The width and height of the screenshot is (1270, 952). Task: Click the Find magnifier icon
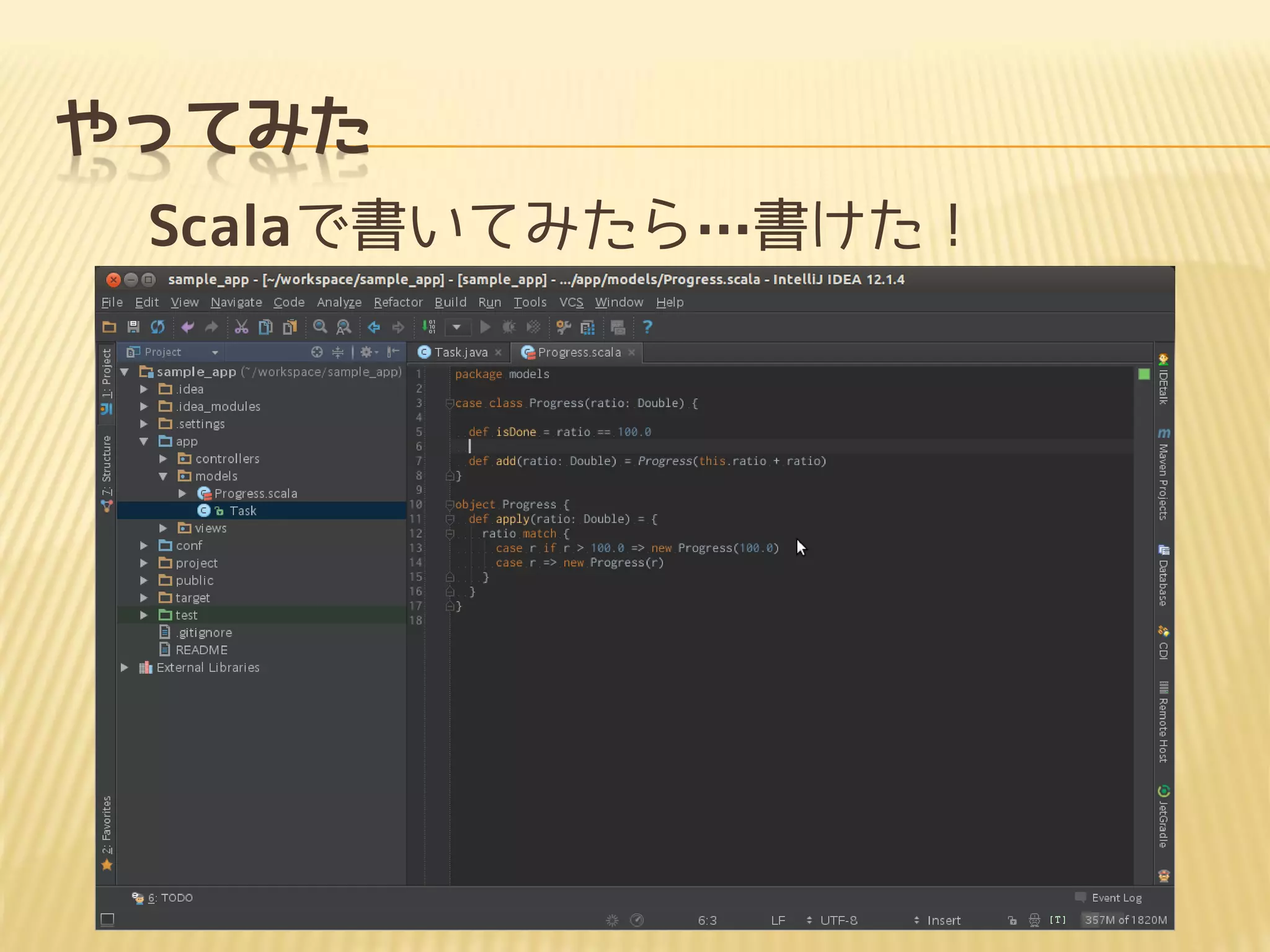(320, 327)
